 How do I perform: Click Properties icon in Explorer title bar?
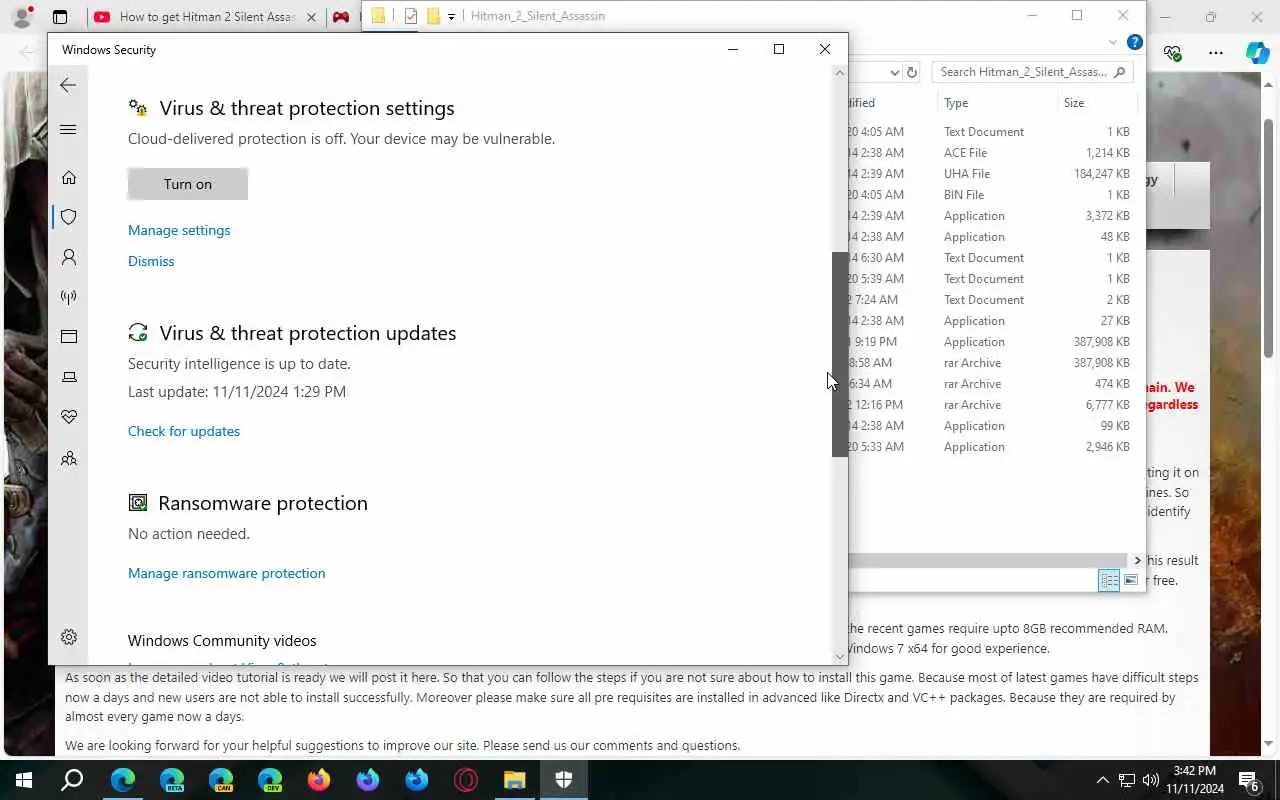[410, 16]
